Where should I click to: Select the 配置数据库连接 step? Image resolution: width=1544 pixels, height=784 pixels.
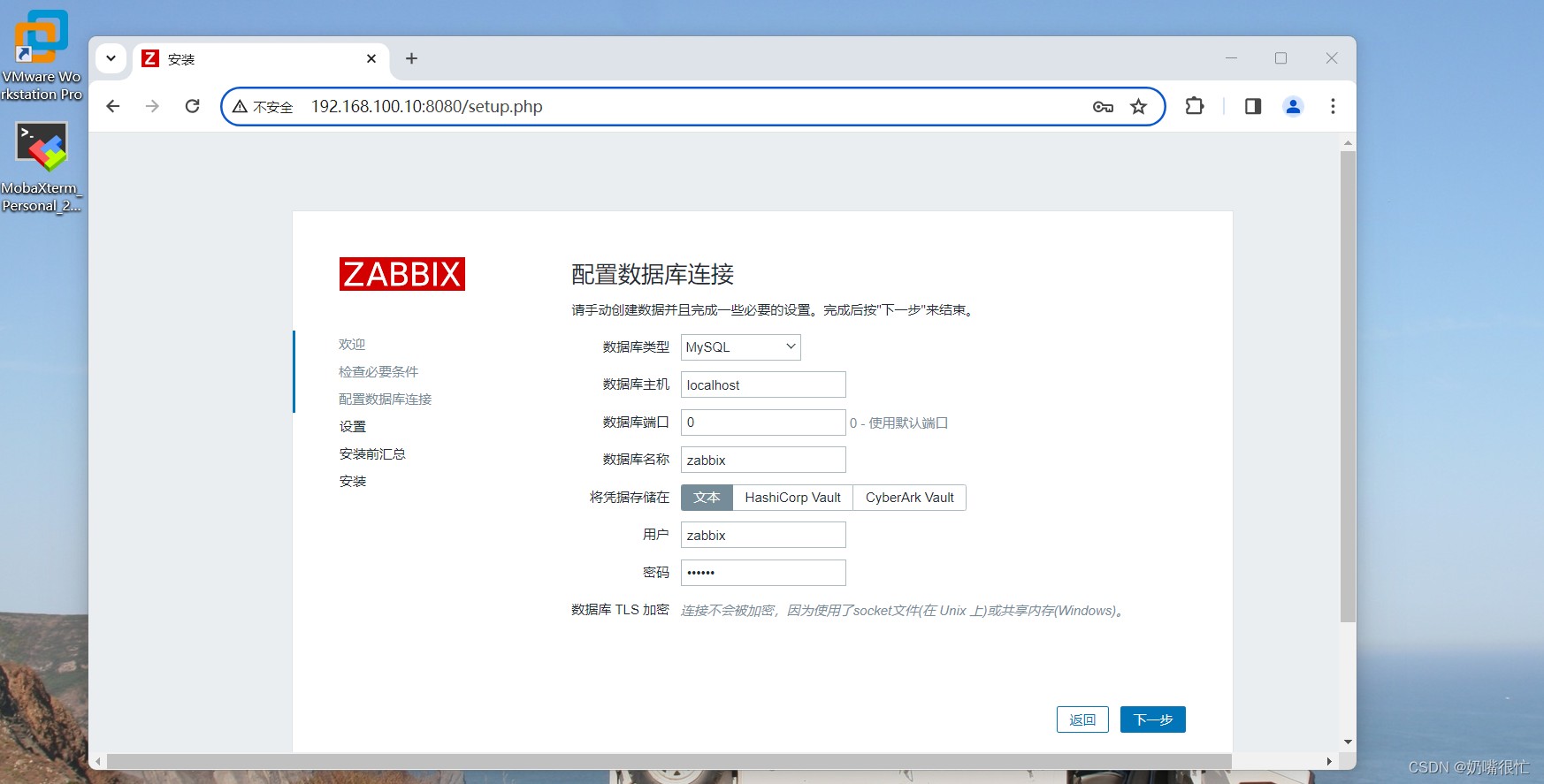coord(386,400)
